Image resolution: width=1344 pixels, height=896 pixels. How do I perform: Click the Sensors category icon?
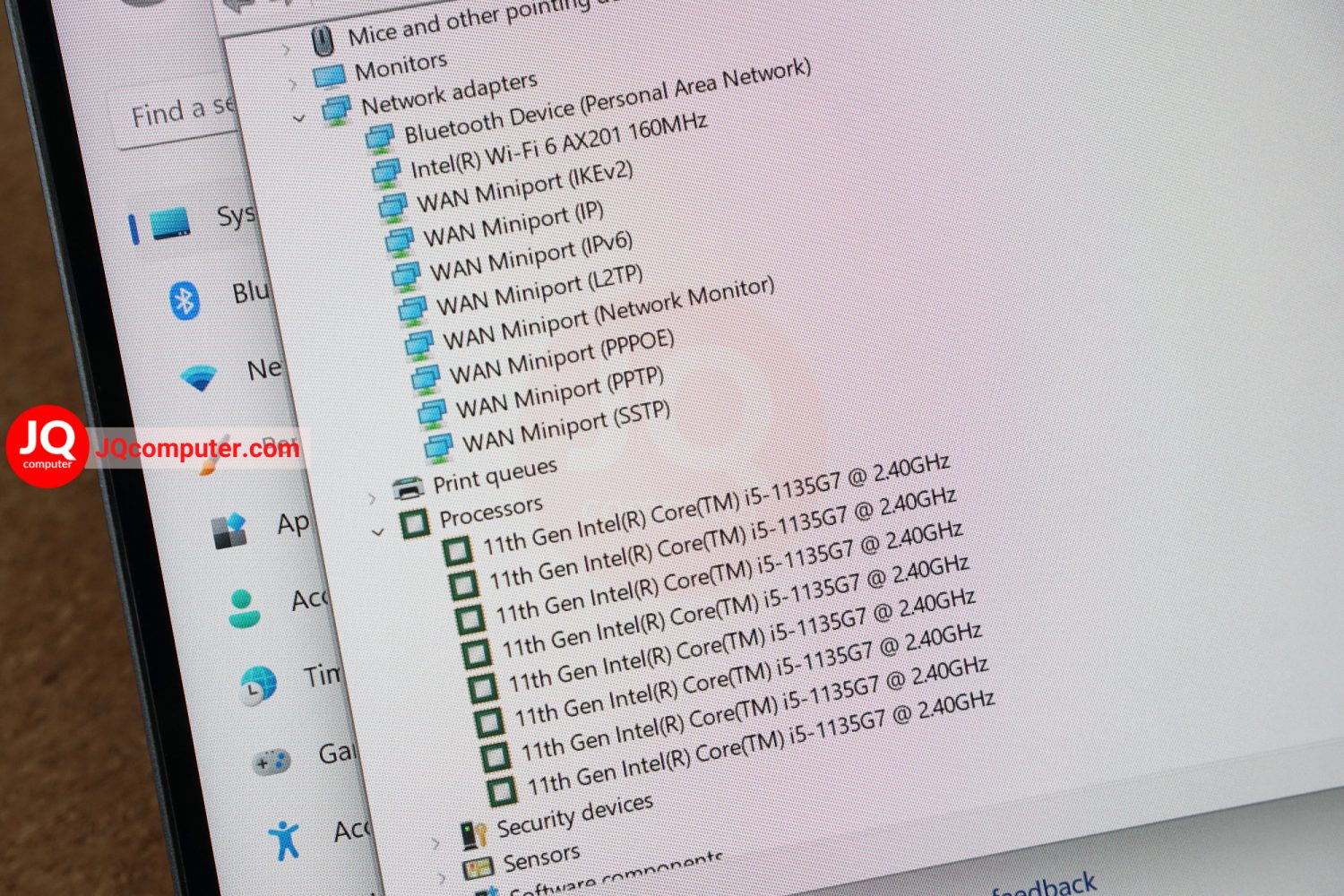(478, 867)
